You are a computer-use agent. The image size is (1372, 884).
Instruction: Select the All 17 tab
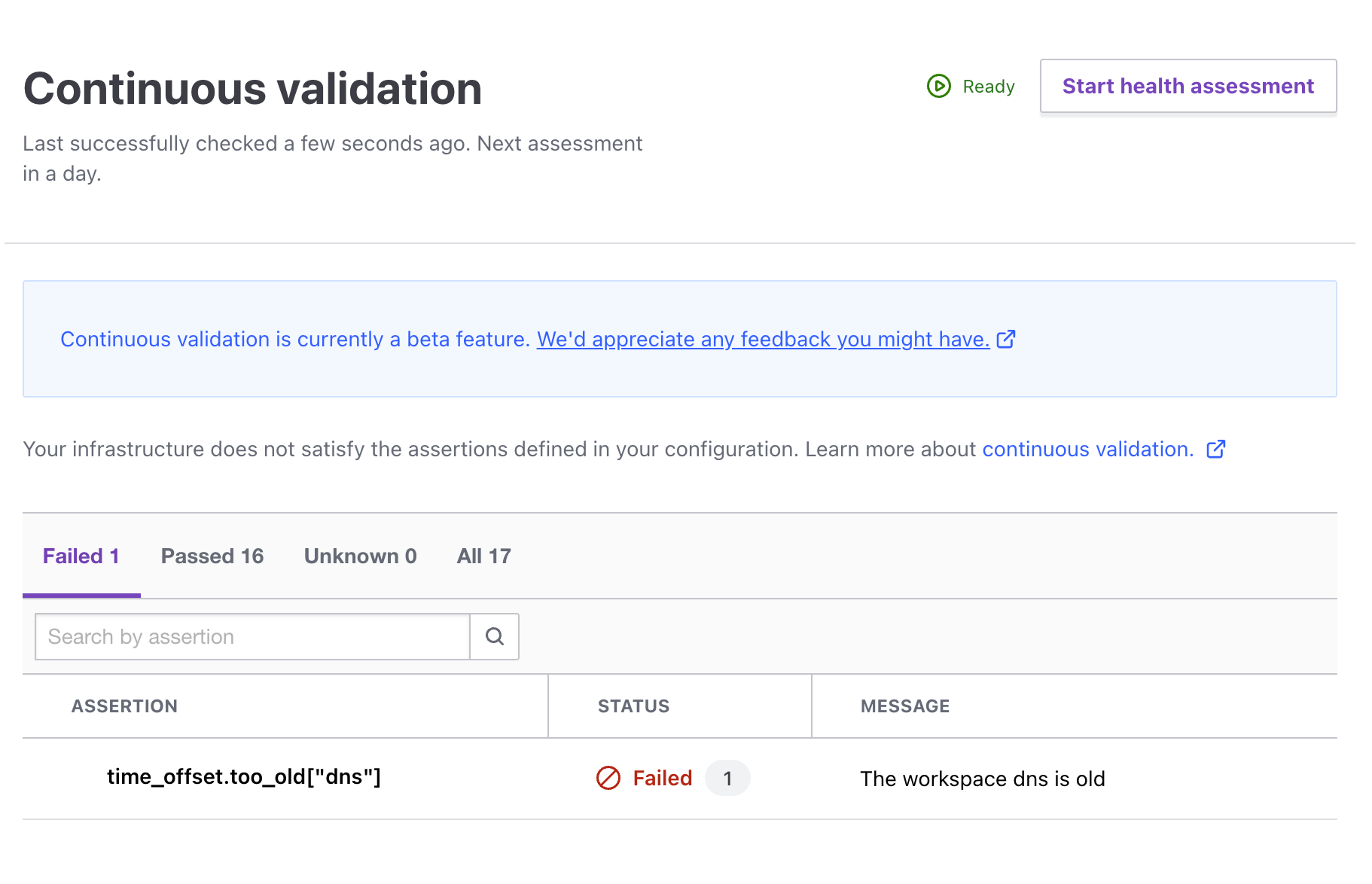483,556
